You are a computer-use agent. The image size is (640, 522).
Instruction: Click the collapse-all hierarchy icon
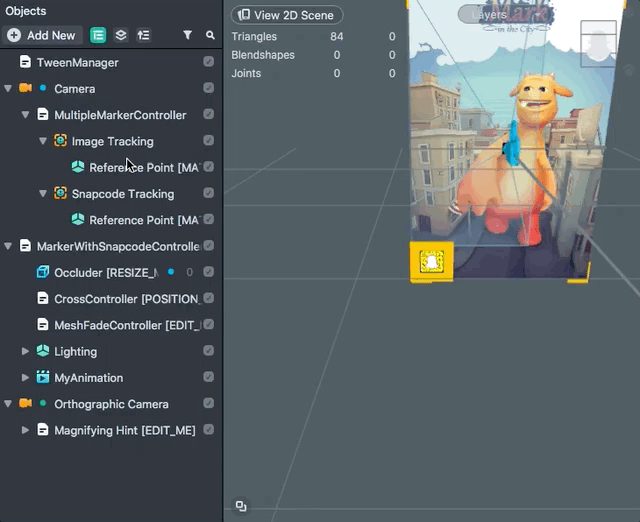pyautogui.click(x=144, y=35)
